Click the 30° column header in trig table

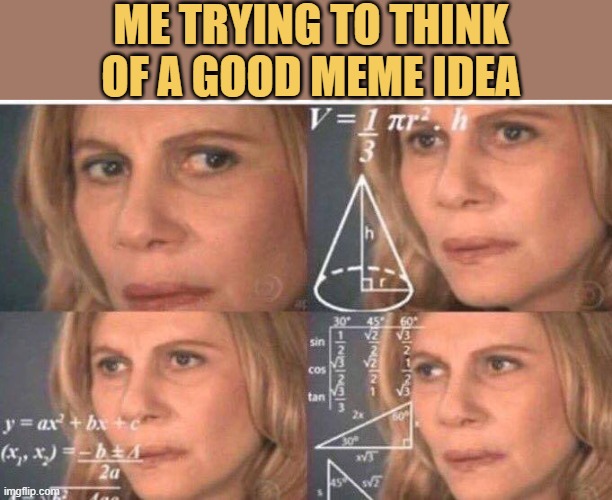pos(342,322)
